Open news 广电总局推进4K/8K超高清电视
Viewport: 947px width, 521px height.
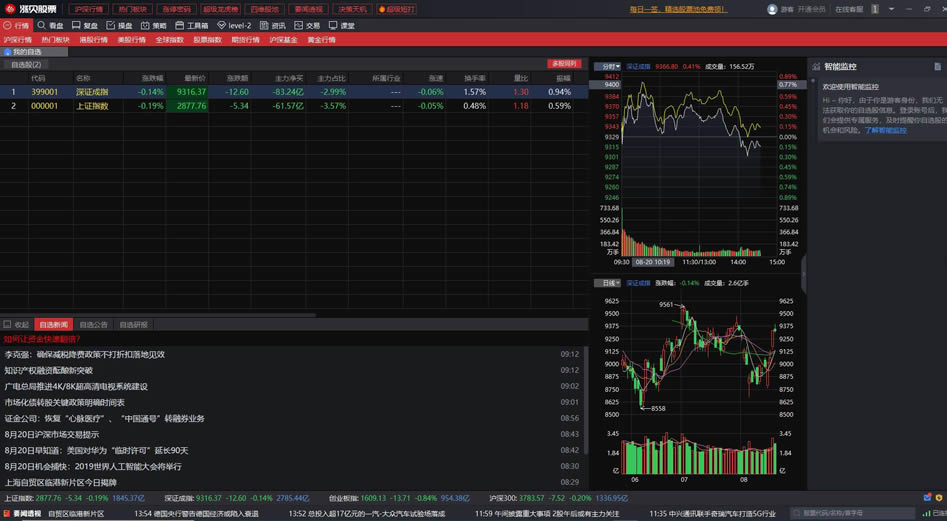tap(76, 386)
